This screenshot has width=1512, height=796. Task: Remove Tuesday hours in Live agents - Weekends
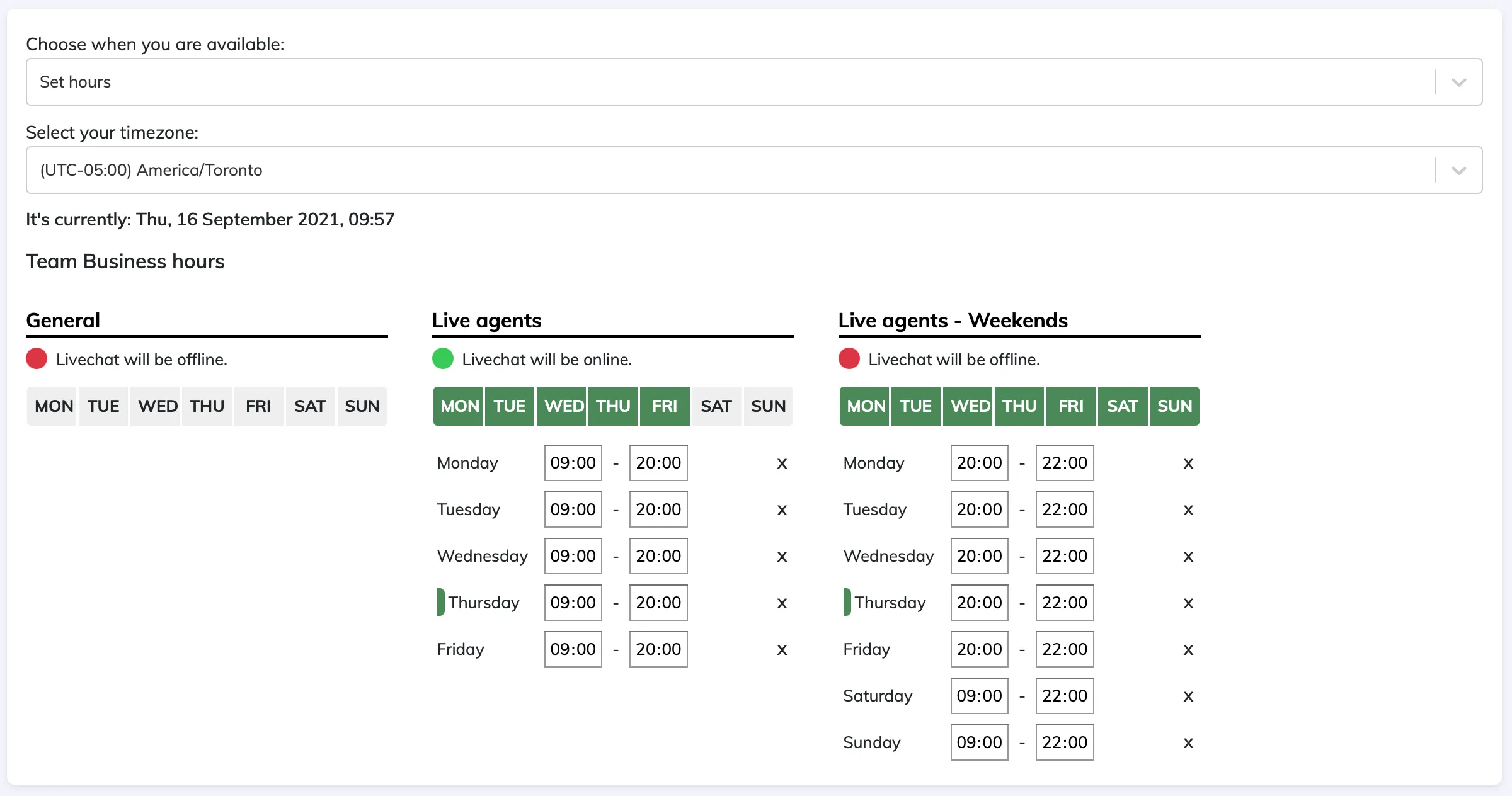tap(1188, 510)
